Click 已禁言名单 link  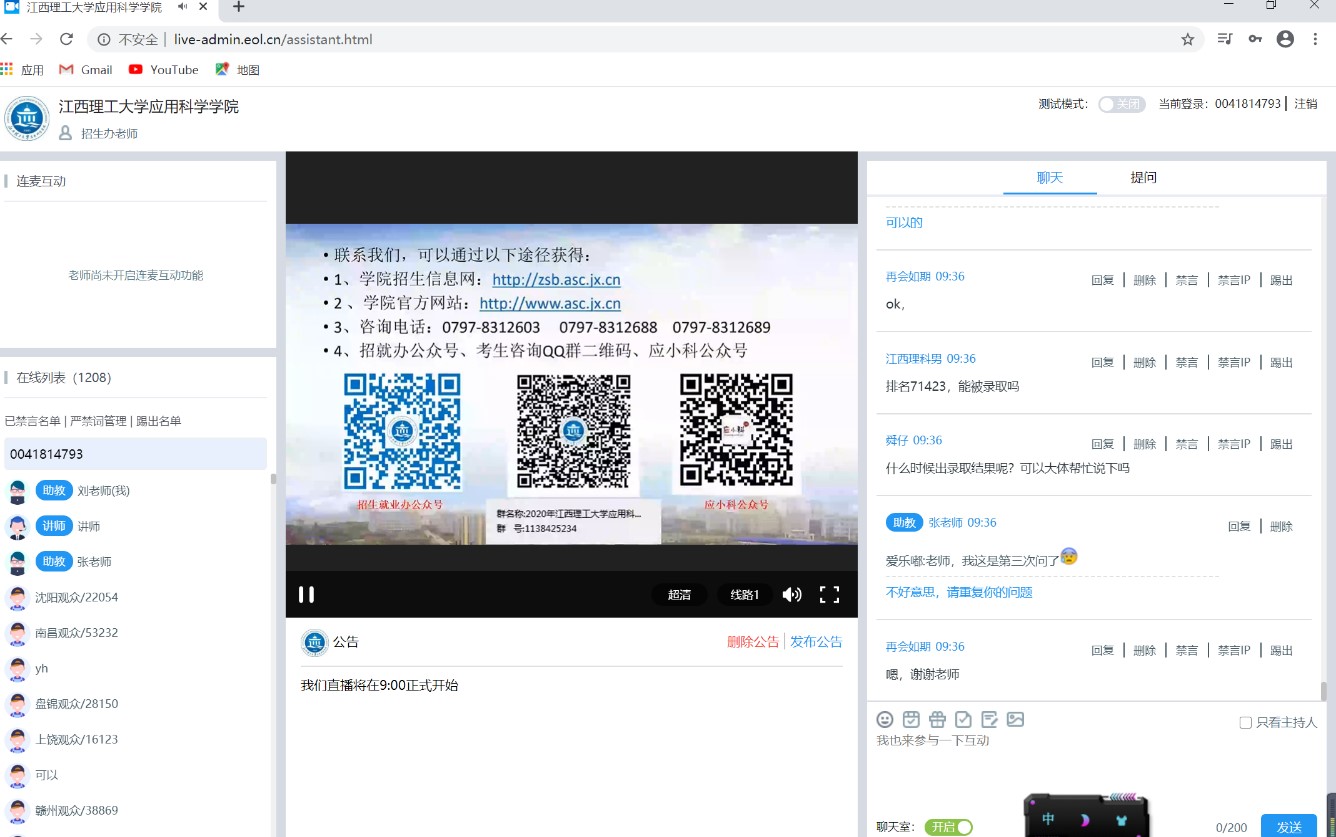(33, 421)
